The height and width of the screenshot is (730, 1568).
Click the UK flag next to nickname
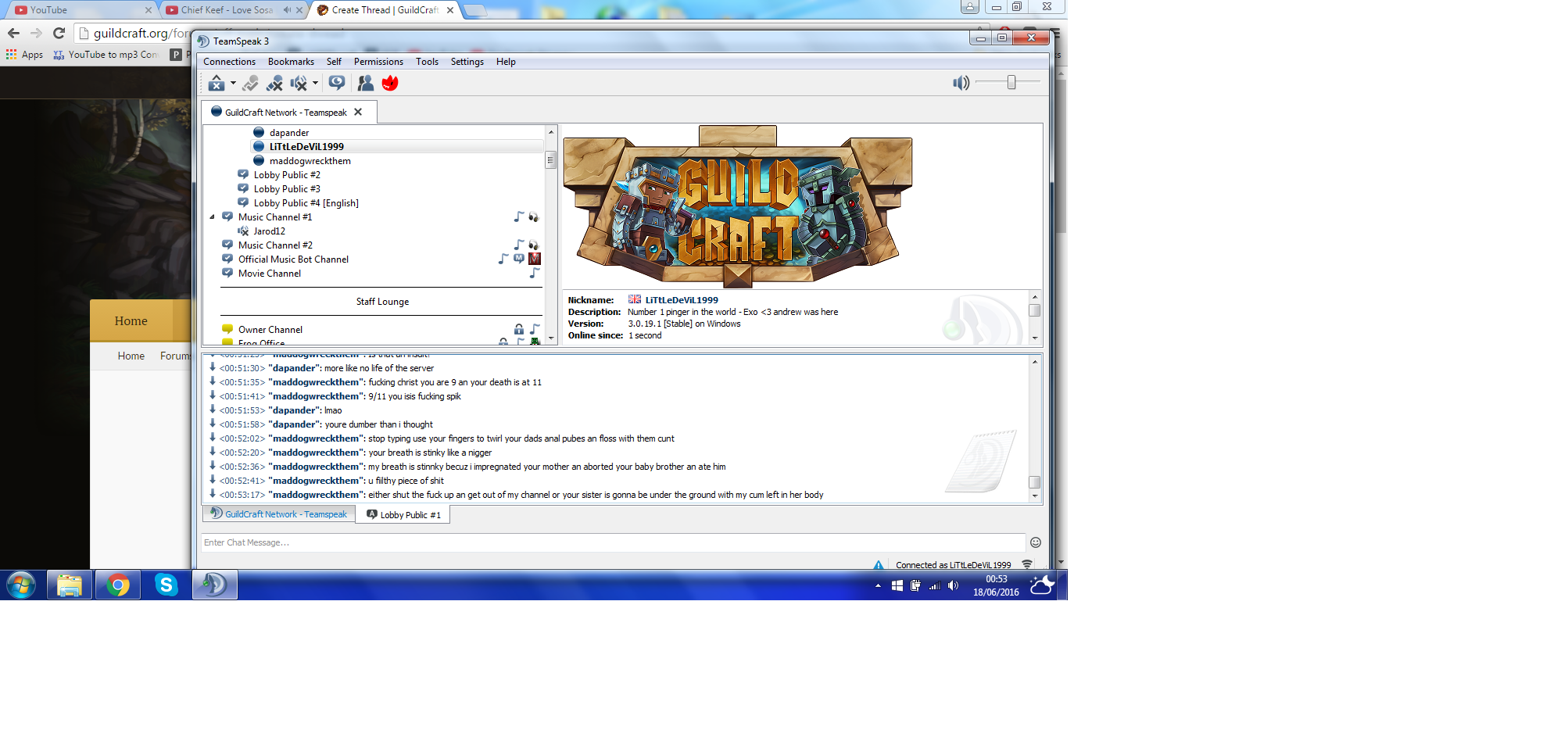(635, 299)
